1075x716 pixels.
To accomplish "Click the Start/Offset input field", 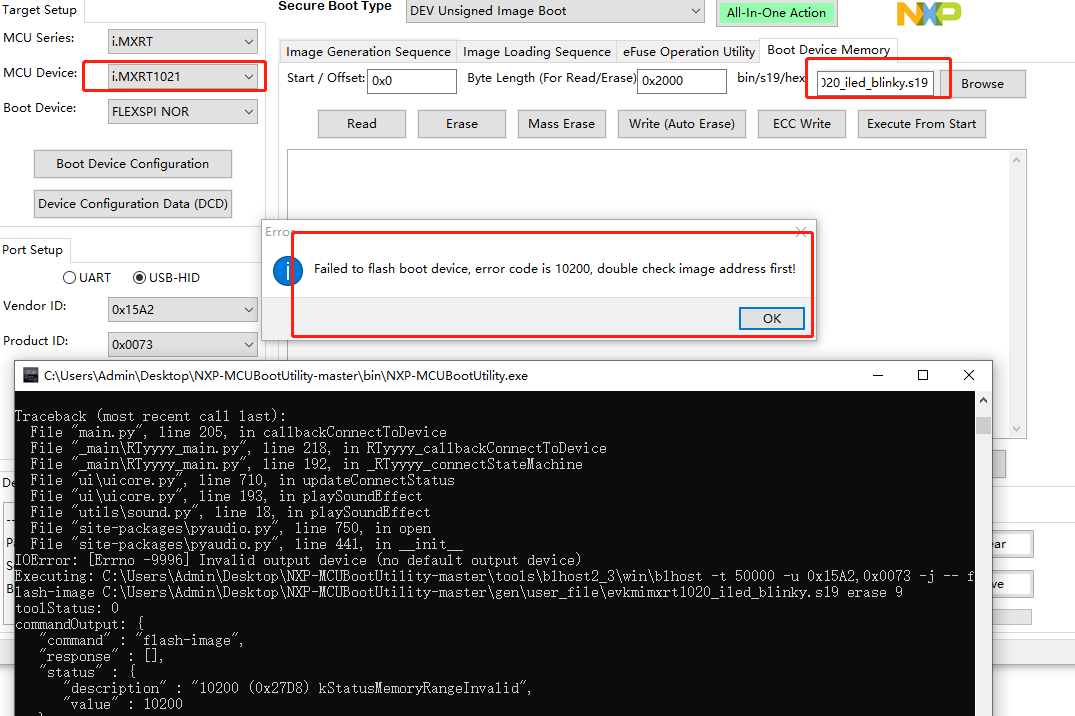I will click(411, 80).
